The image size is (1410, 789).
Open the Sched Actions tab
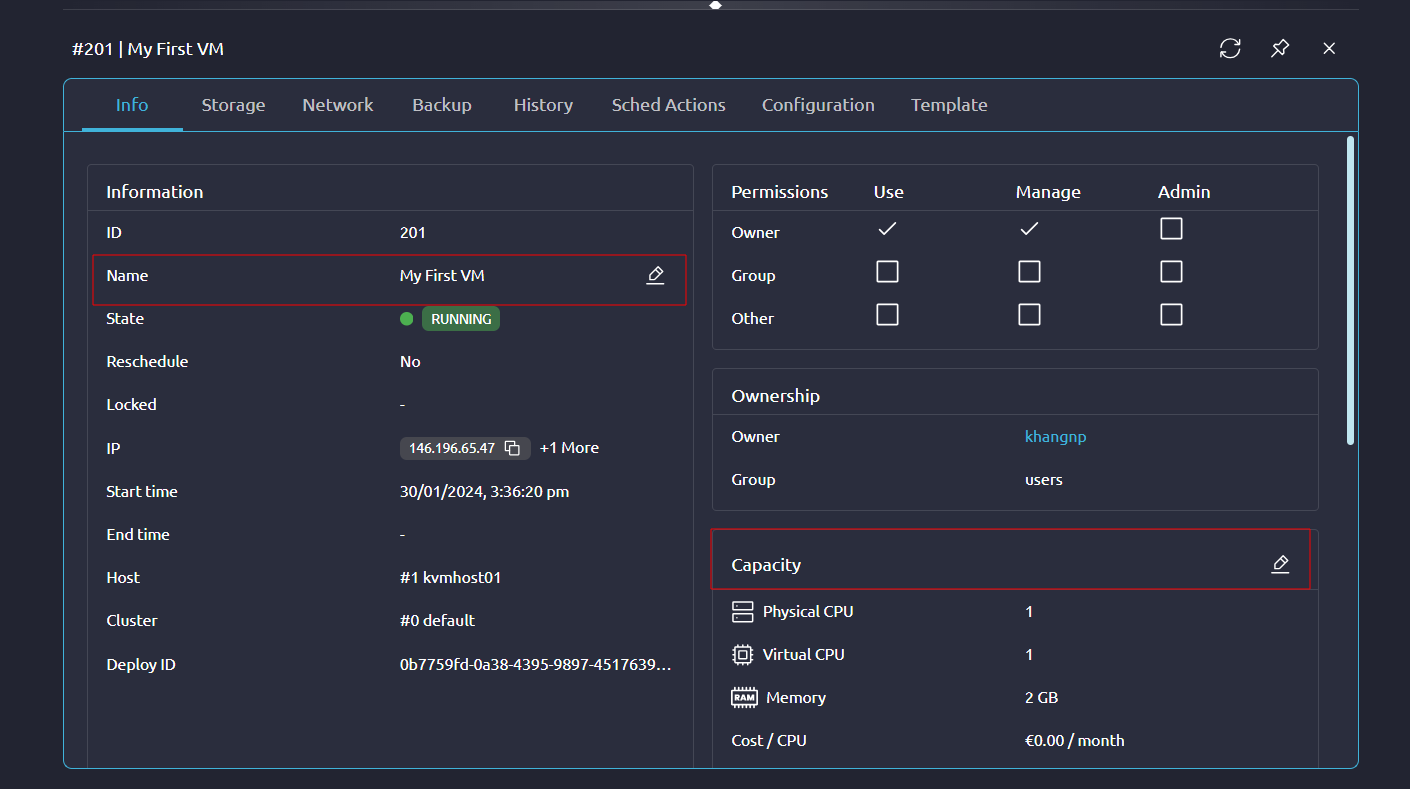(668, 105)
